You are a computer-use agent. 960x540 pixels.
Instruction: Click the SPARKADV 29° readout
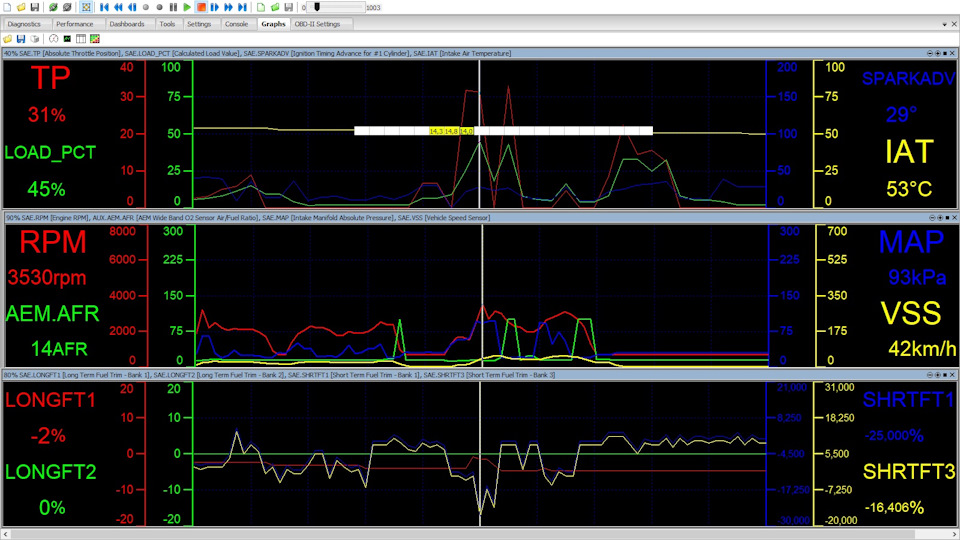pyautogui.click(x=901, y=114)
